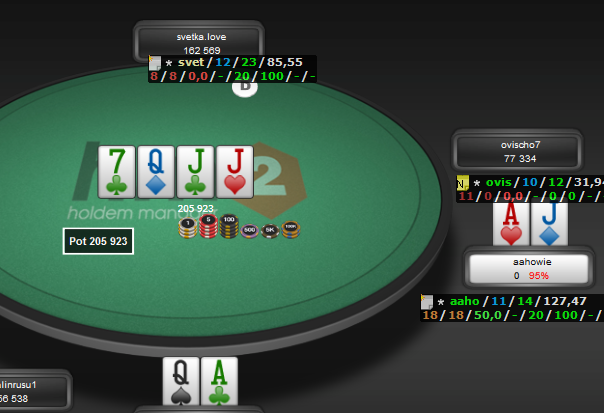Click the Ace of hearts hole card
Image resolution: width=604 pixels, height=413 pixels.
(x=511, y=224)
